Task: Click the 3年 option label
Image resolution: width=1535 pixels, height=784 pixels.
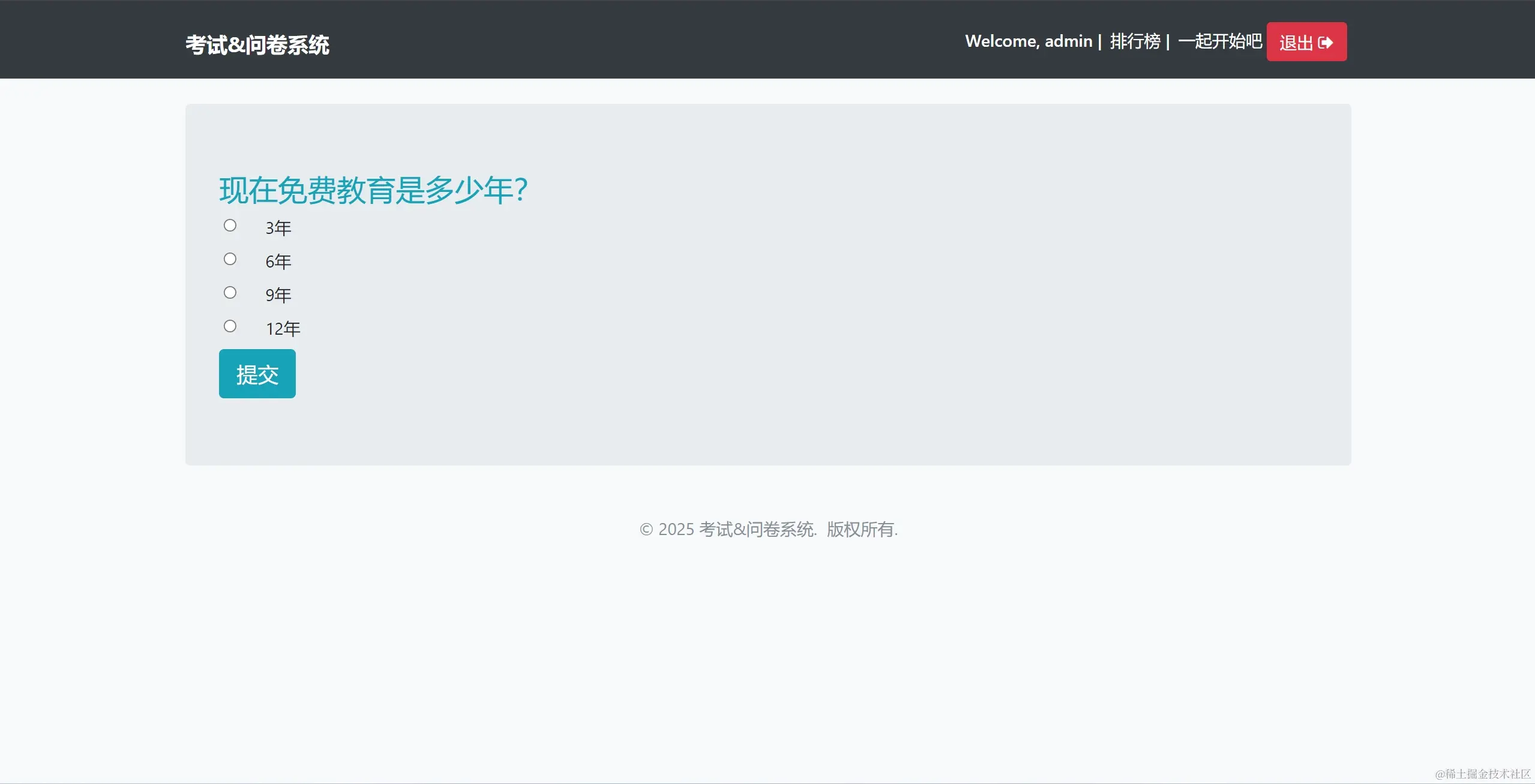Action: 278,228
